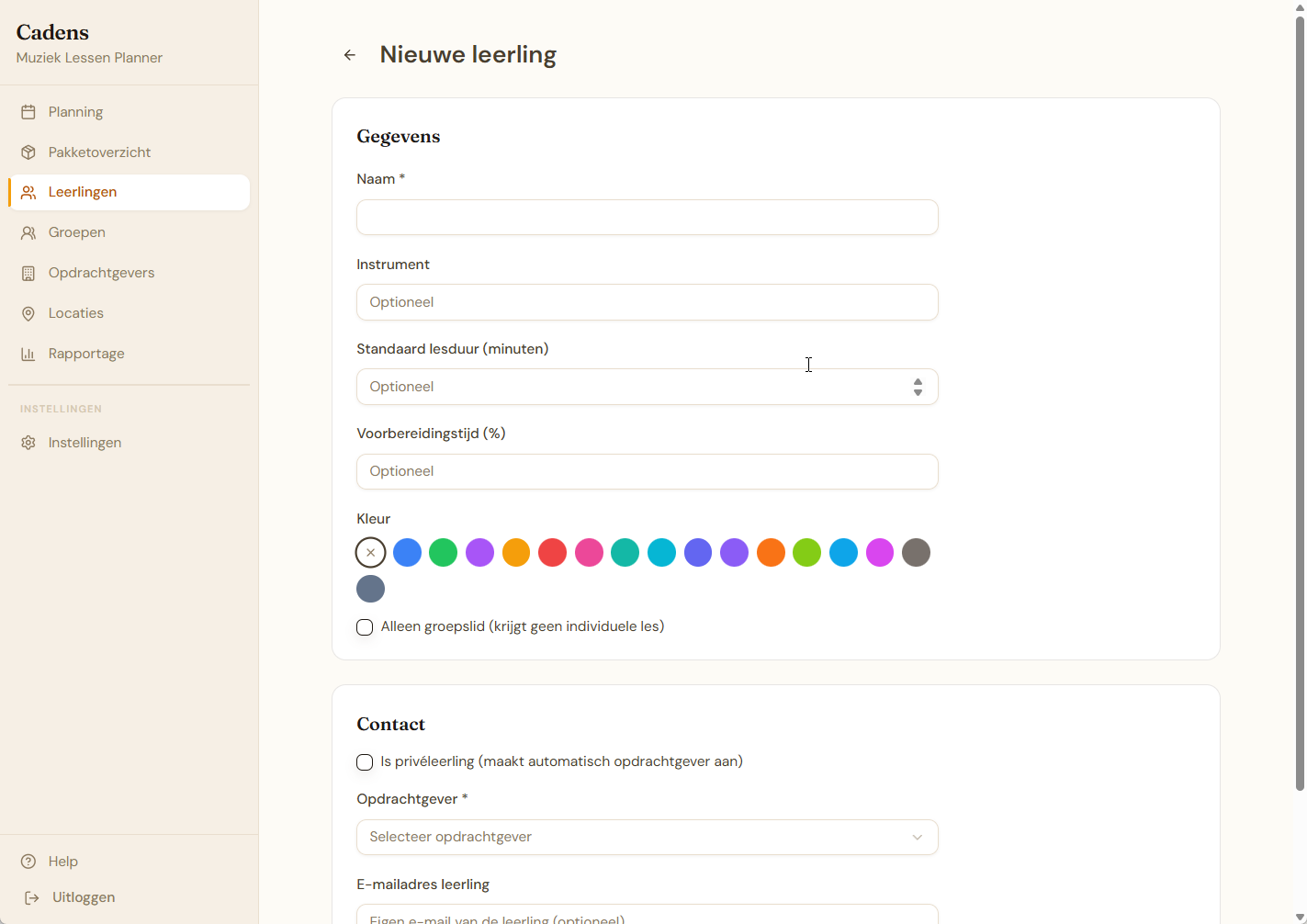Click Uitloggen to log out
1307x924 pixels.
84,896
